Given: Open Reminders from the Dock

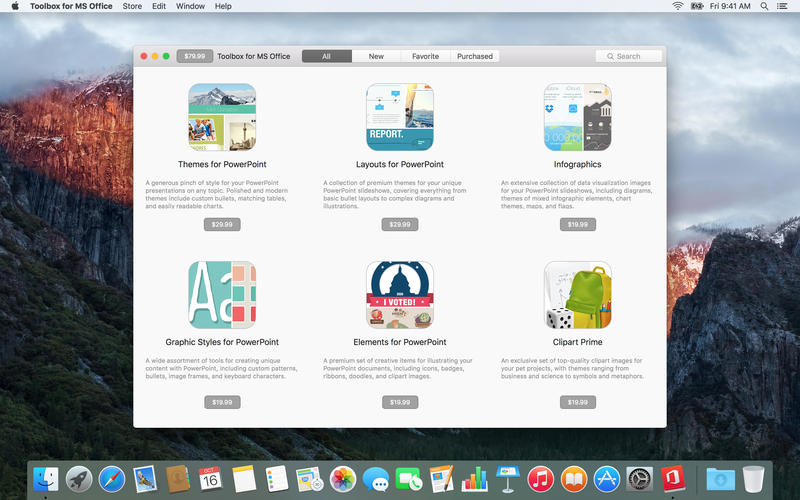Looking at the screenshot, I should 277,480.
